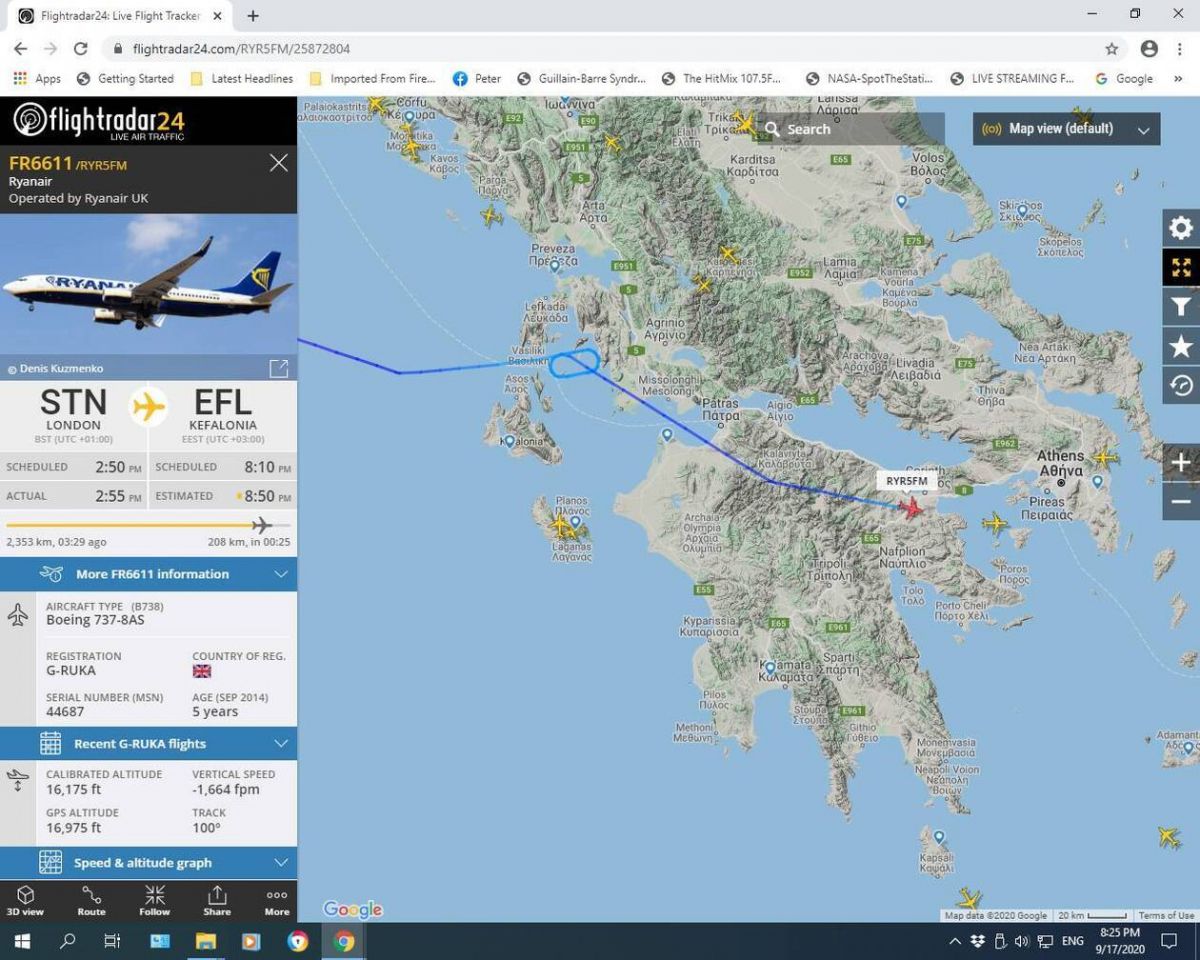Open the Map view (default) dropdown
1200x960 pixels.
point(1066,129)
